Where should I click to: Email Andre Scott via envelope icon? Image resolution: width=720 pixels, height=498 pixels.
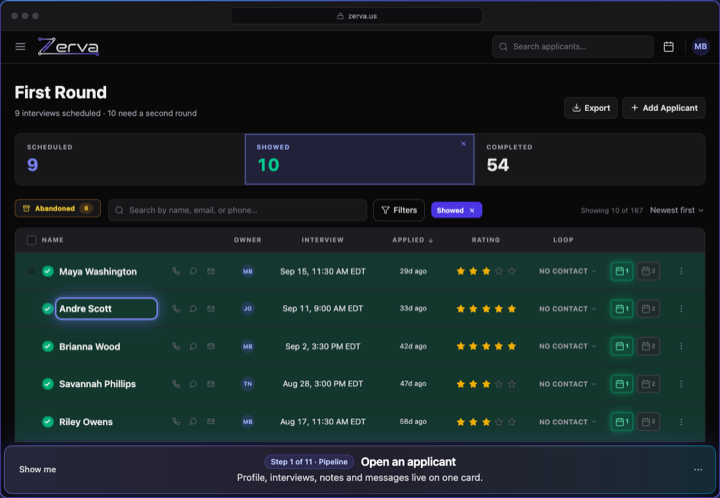click(x=211, y=308)
